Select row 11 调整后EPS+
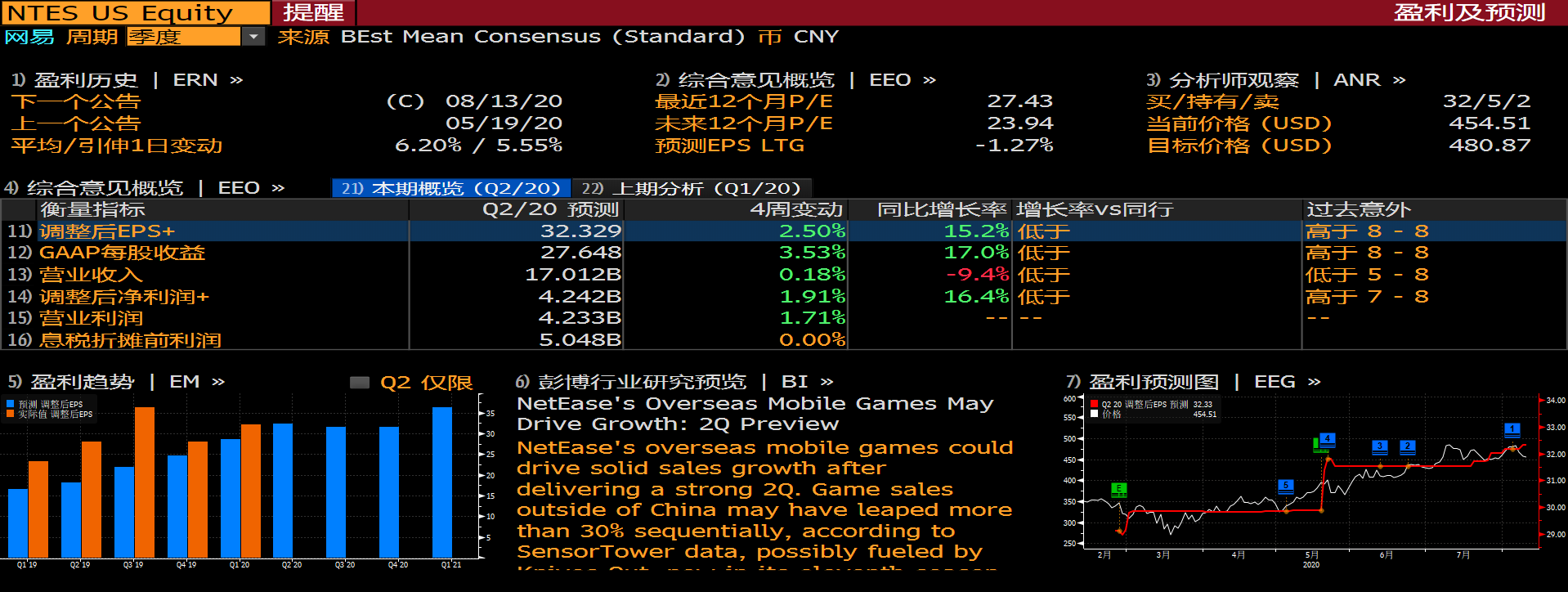The width and height of the screenshot is (1568, 592). pyautogui.click(x=784, y=231)
